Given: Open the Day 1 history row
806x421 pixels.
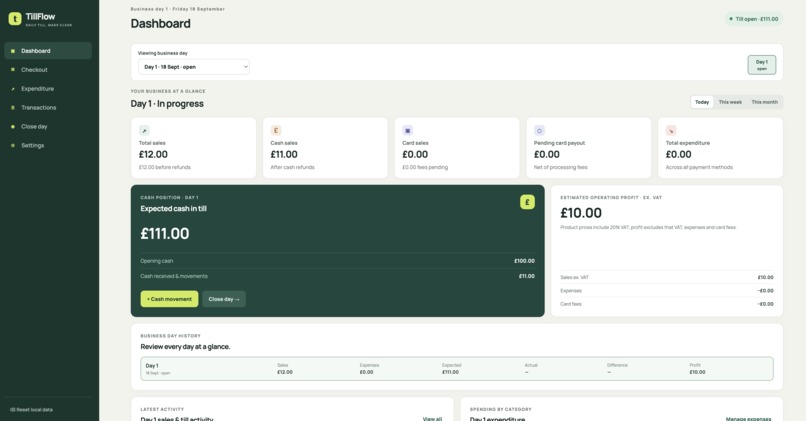Looking at the screenshot, I should [x=456, y=369].
